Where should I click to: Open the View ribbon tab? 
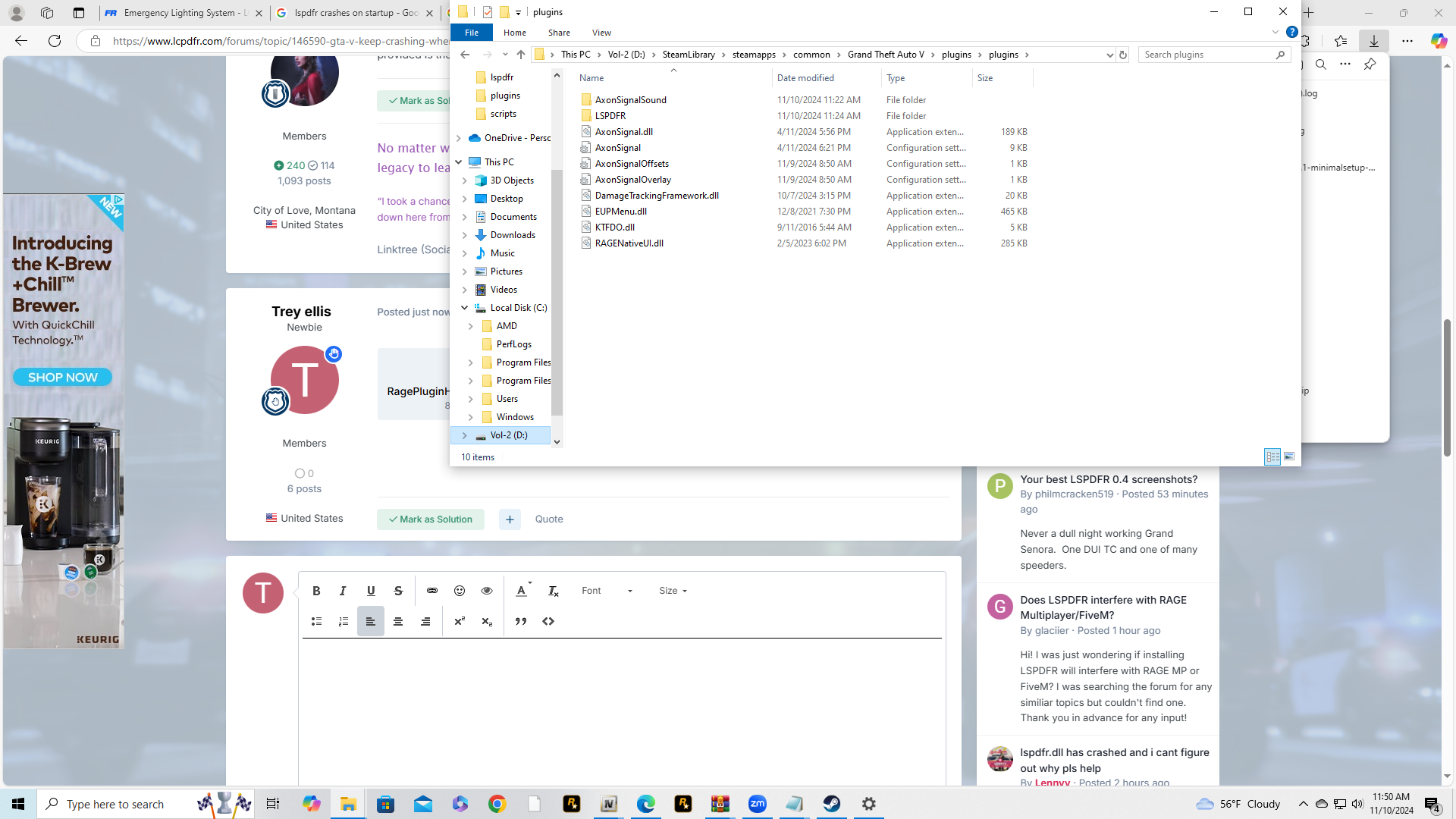(601, 33)
